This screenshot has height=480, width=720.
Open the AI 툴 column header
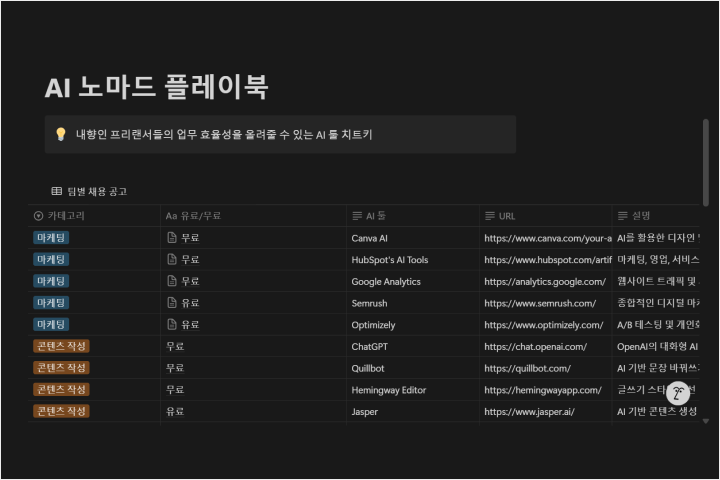pos(413,216)
